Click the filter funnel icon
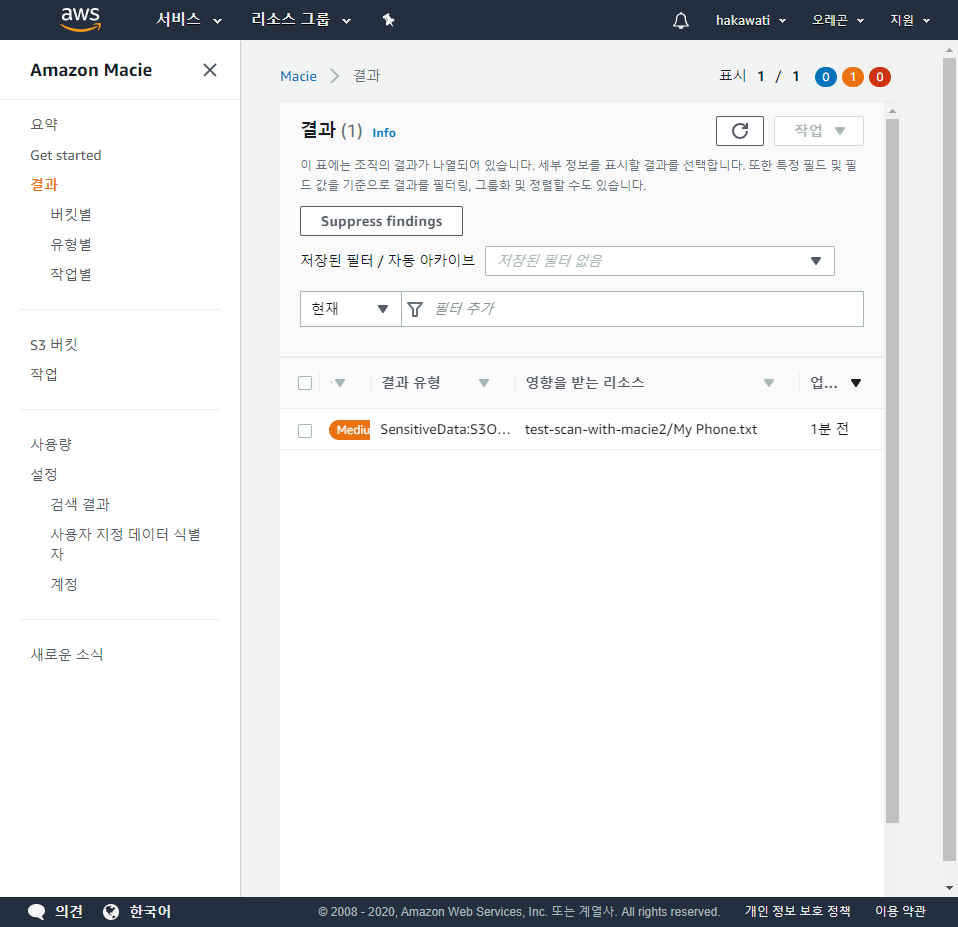The height and width of the screenshot is (927, 958). click(415, 309)
